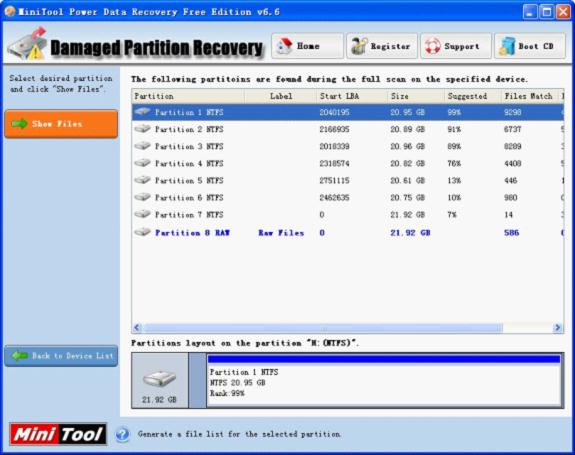Sort by the Partition column header
This screenshot has height=455, width=575.
[188, 96]
